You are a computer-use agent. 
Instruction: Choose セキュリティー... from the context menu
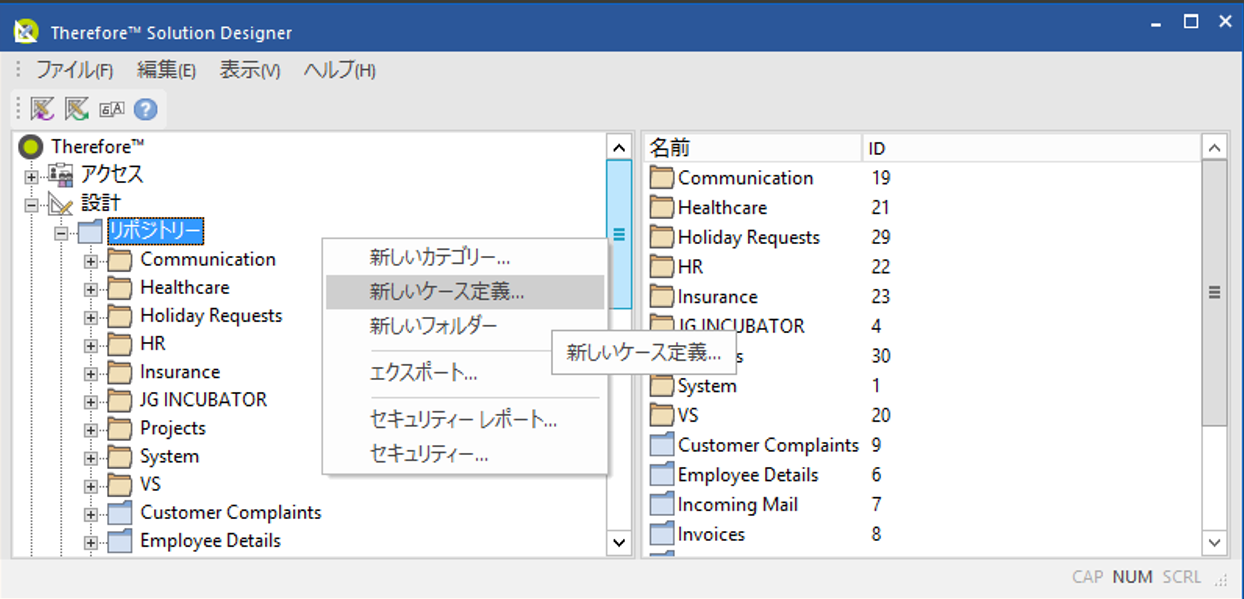tap(465, 455)
